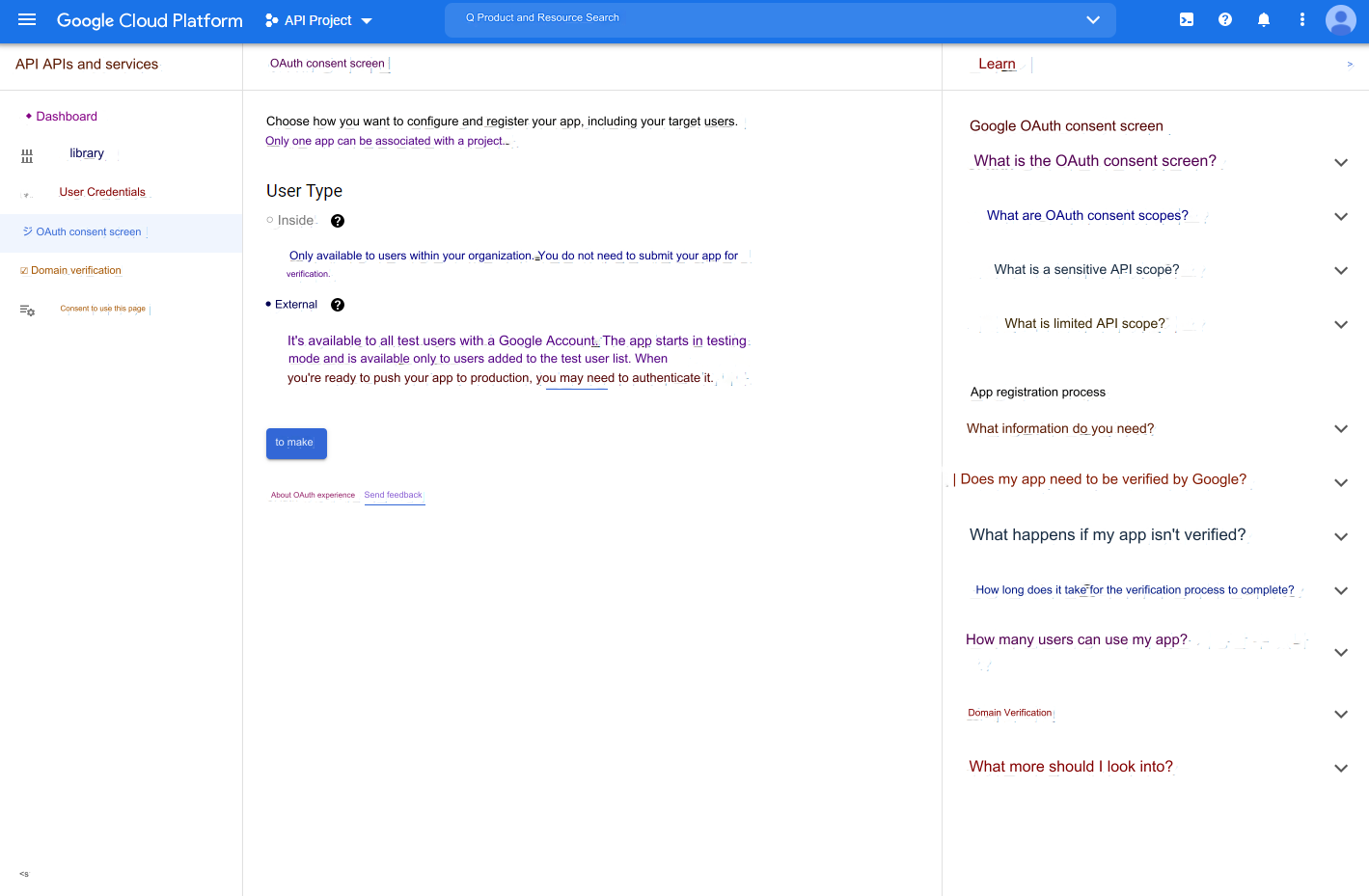This screenshot has width=1369, height=896.
Task: Expand 'What is the OAuth consent screen?'
Action: click(x=1341, y=162)
